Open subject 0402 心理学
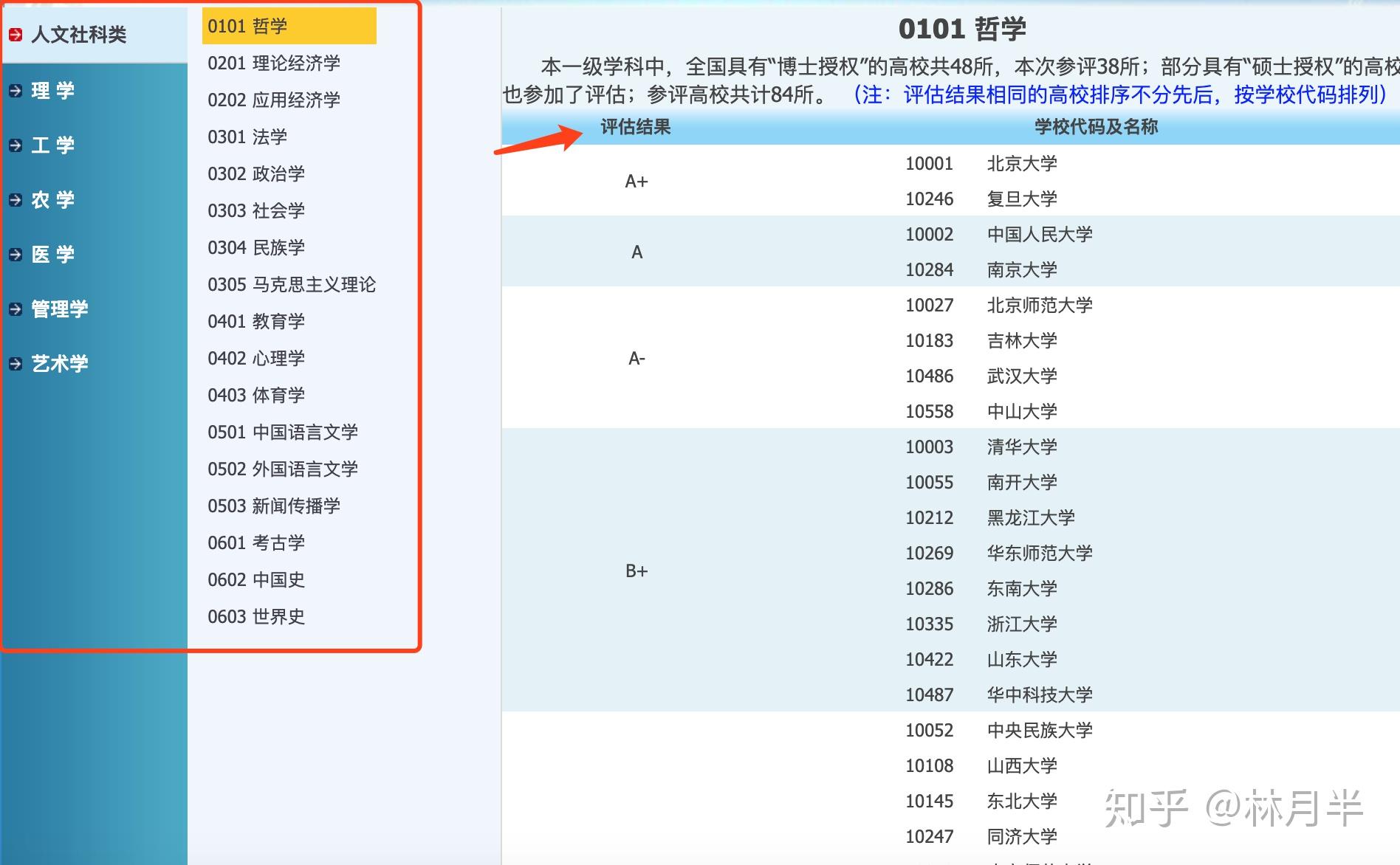The image size is (1400, 865). [256, 358]
